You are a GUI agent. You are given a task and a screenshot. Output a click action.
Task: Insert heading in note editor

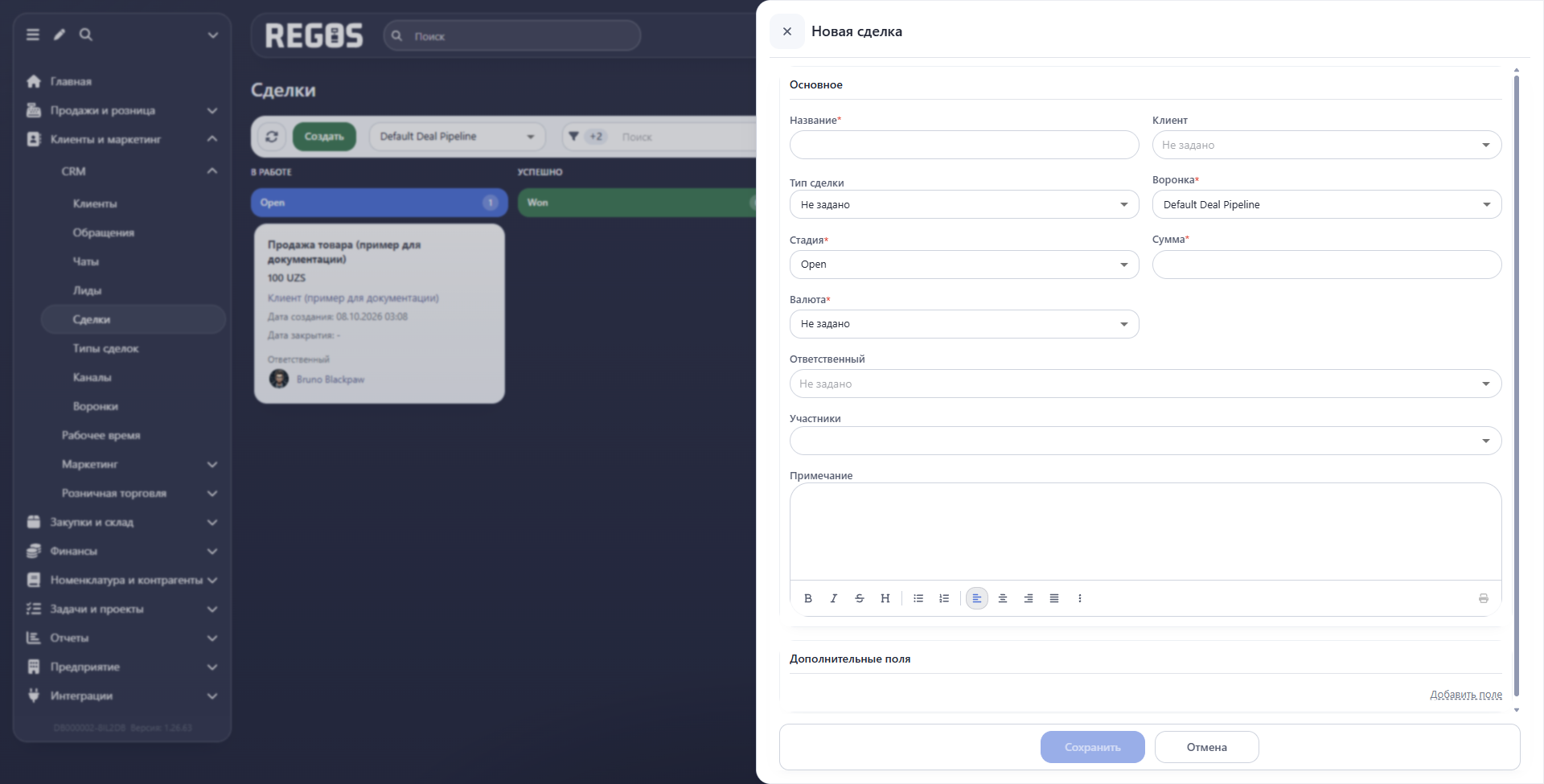click(885, 598)
